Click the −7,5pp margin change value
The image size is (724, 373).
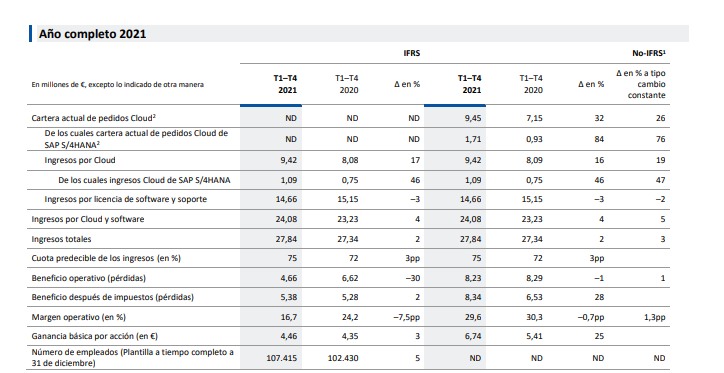coord(406,317)
